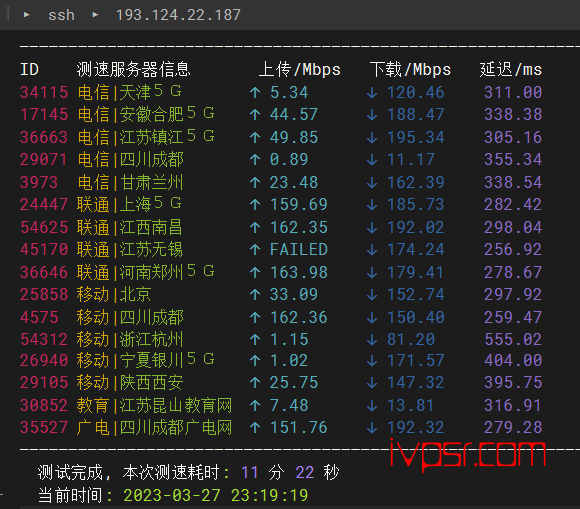Click upload value 33.09
Image resolution: width=580 pixels, height=509 pixels.
pos(294,294)
